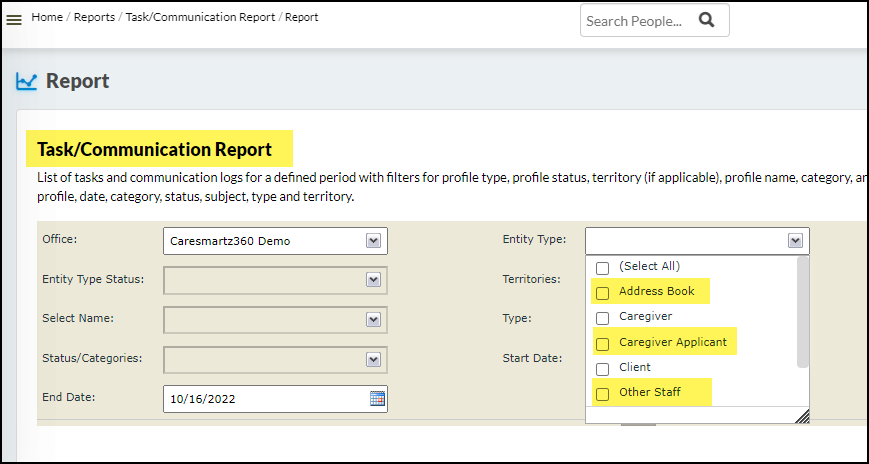The width and height of the screenshot is (869, 464).
Task: Click the Report chart icon
Action: 26,82
